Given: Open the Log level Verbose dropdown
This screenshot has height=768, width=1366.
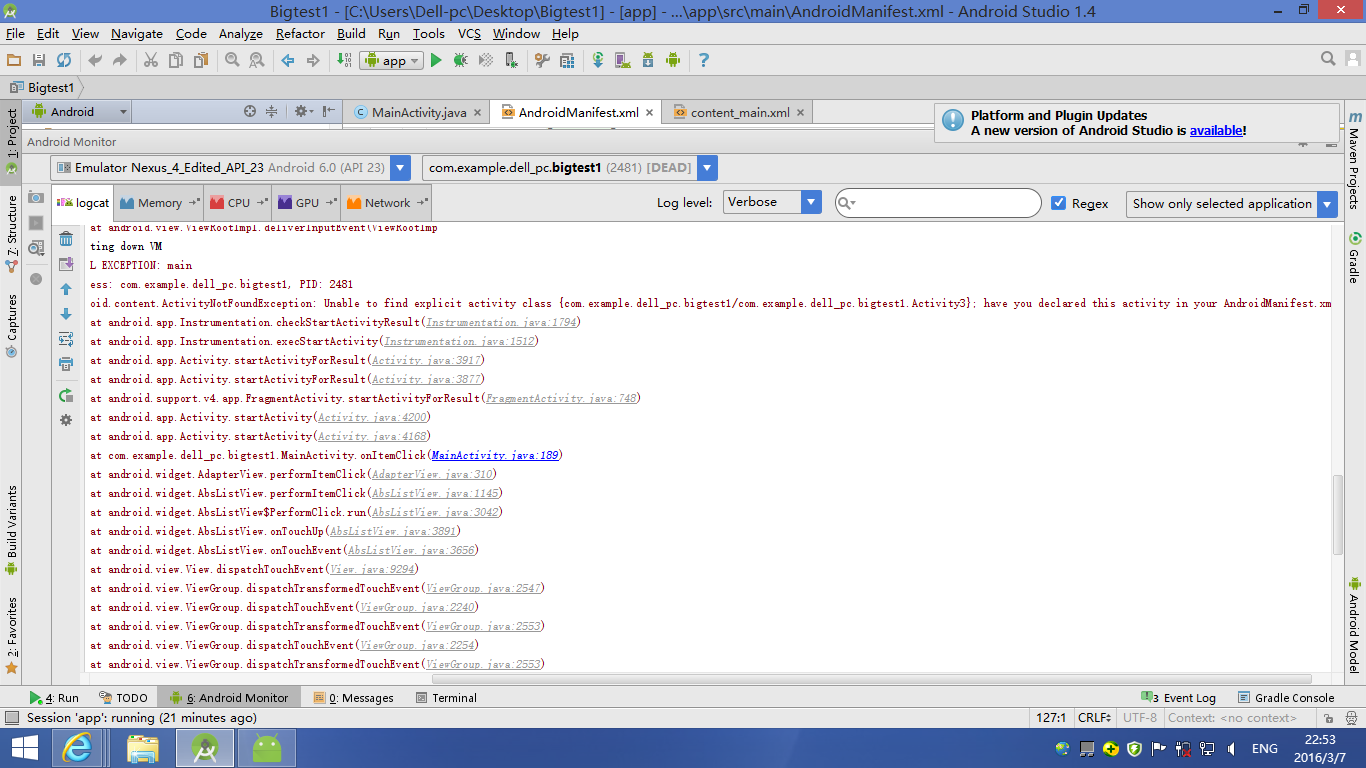Looking at the screenshot, I should pos(771,202).
